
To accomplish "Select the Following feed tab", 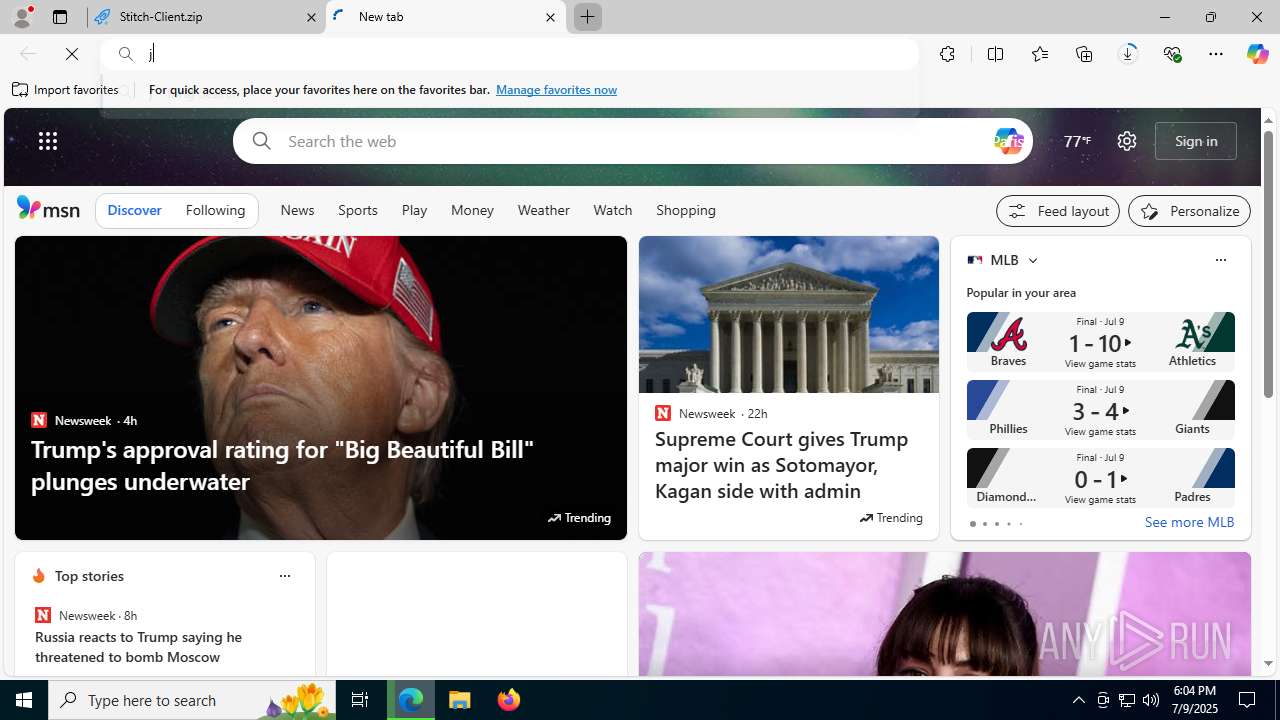I will coord(215,210).
